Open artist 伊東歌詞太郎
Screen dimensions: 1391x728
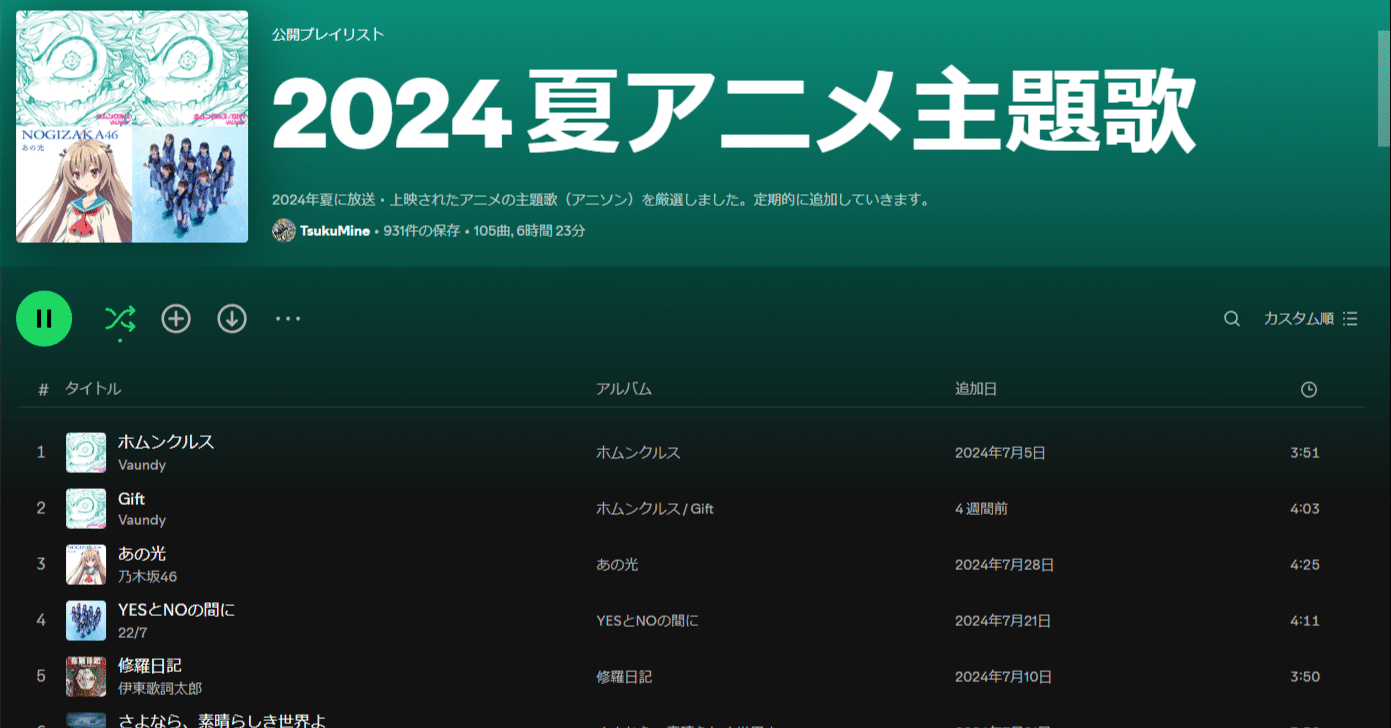tap(160, 689)
